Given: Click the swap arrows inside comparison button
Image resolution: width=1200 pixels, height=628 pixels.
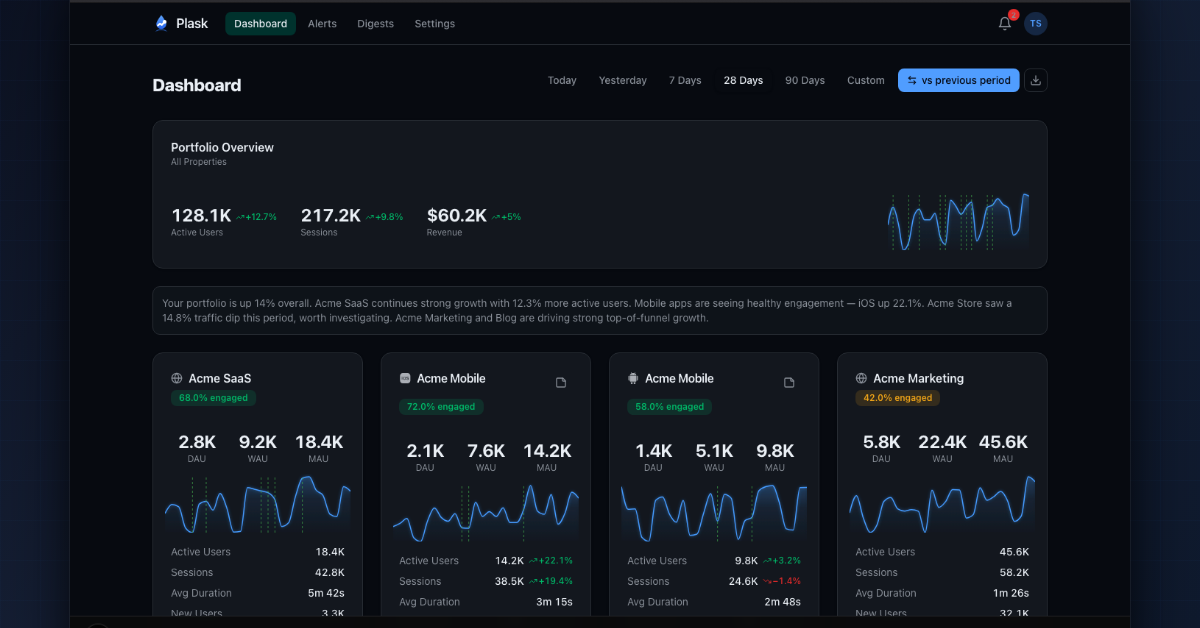Looking at the screenshot, I should tap(911, 80).
